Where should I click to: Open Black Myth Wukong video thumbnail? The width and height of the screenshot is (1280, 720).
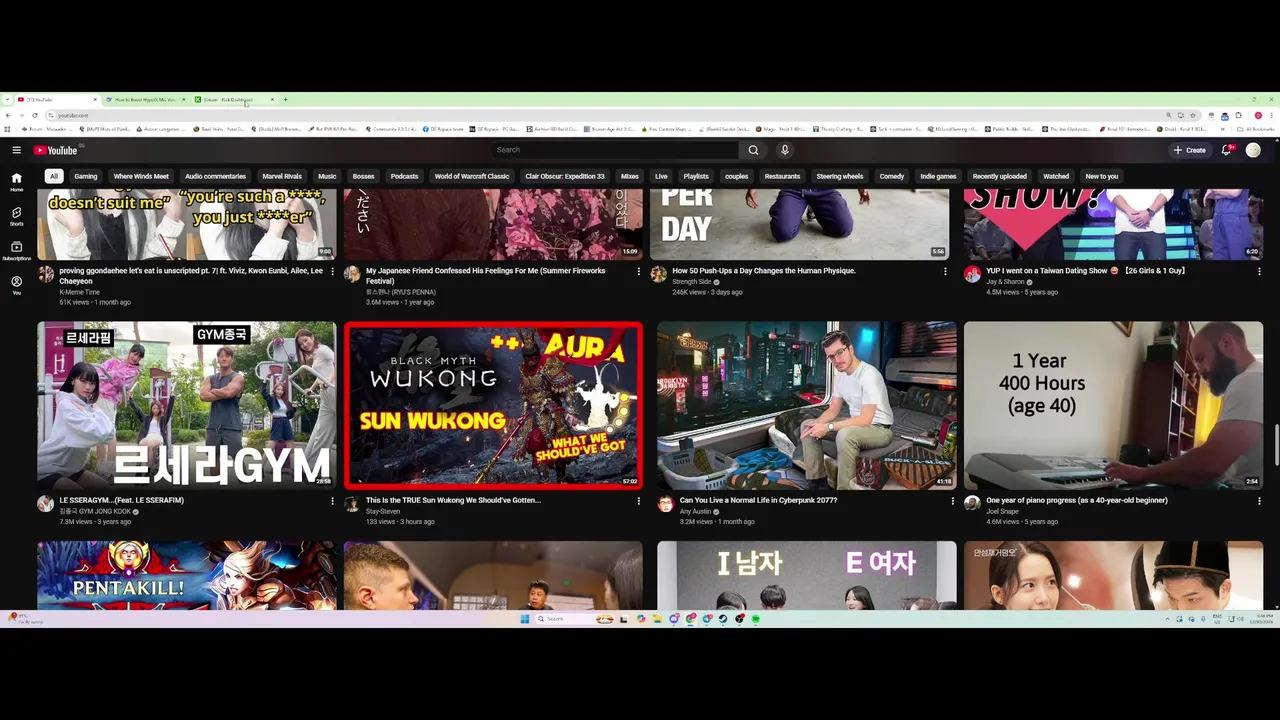493,405
